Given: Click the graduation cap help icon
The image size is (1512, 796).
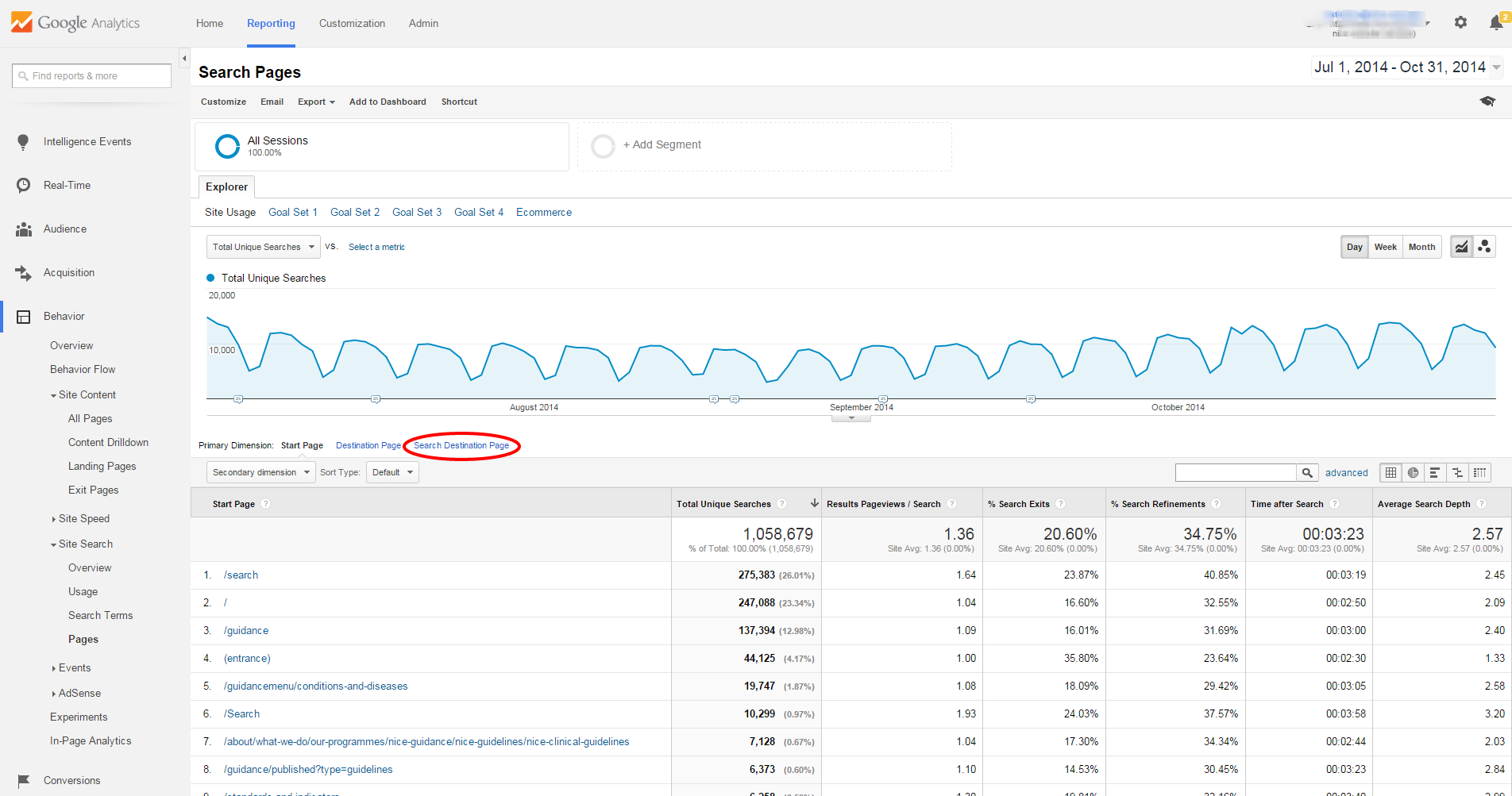Looking at the screenshot, I should coord(1487,102).
